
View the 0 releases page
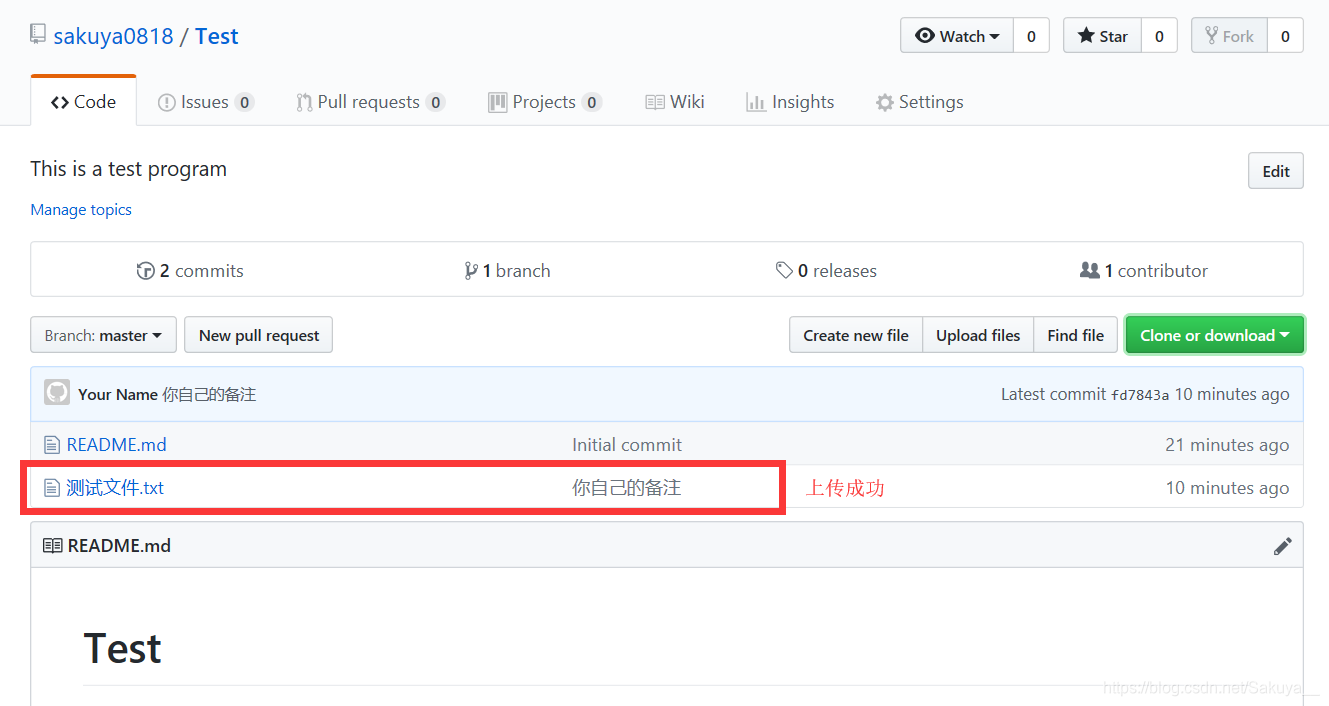click(826, 271)
